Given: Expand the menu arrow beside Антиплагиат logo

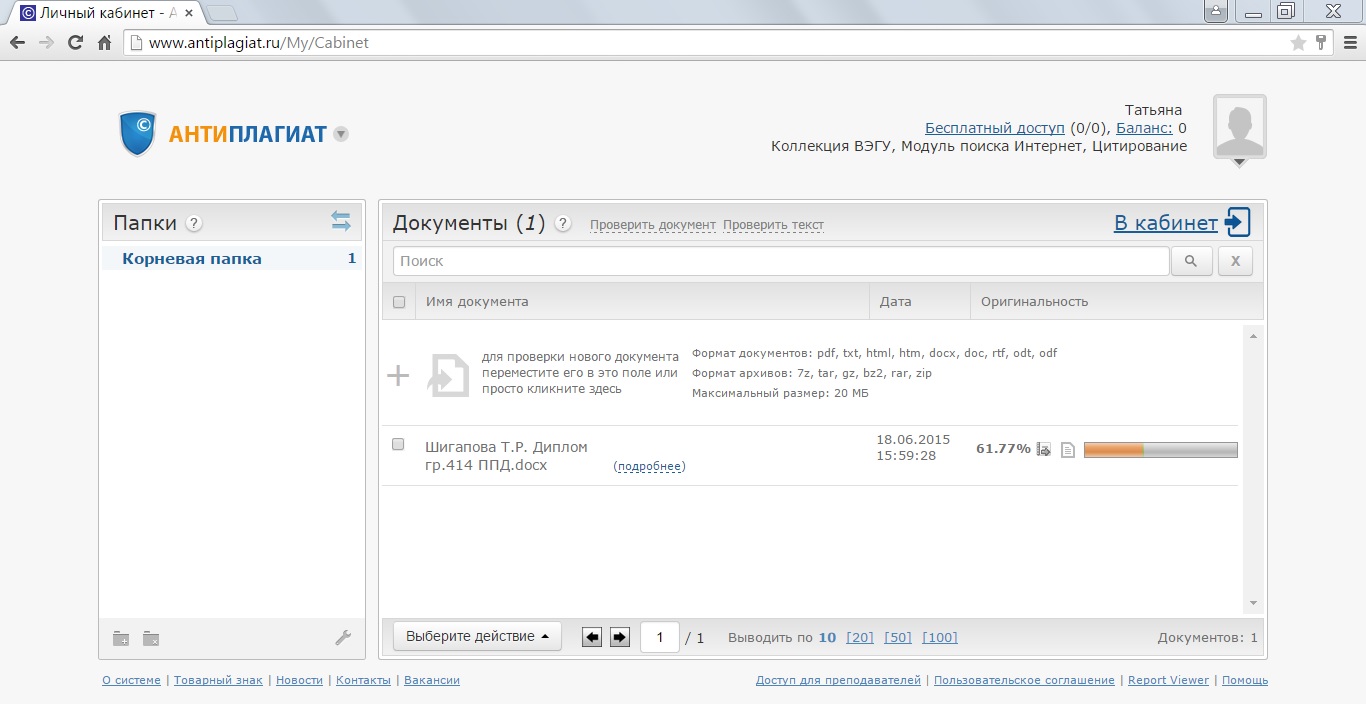Looking at the screenshot, I should [x=341, y=134].
